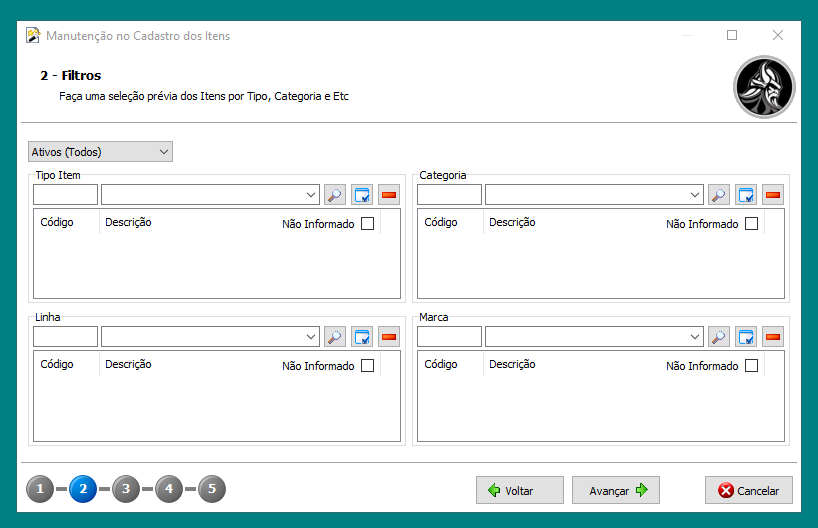
Task: Go to wizard step 1 circle
Action: pos(40,489)
